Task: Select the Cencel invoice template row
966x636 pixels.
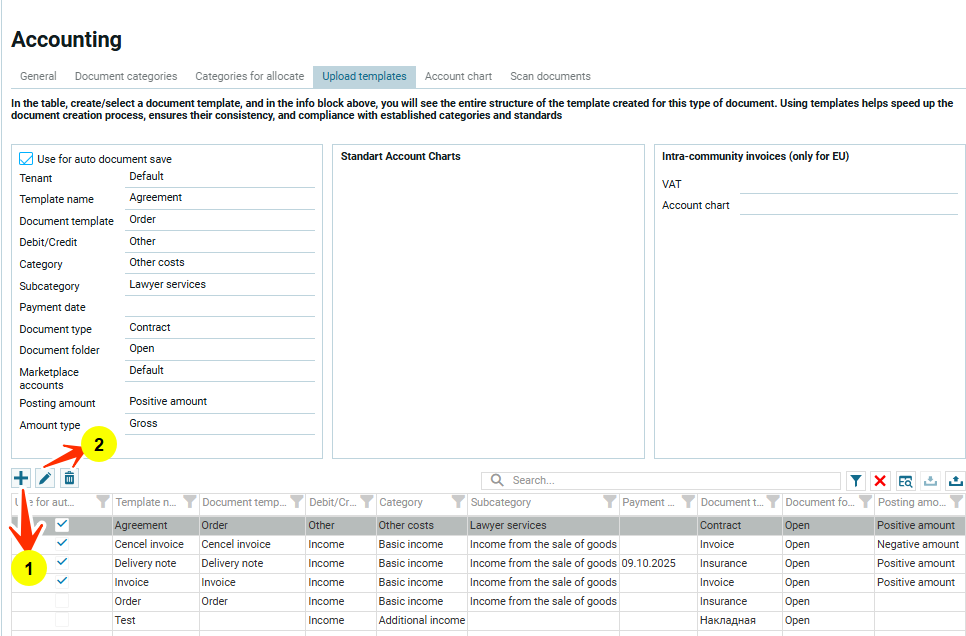Action: (x=149, y=544)
